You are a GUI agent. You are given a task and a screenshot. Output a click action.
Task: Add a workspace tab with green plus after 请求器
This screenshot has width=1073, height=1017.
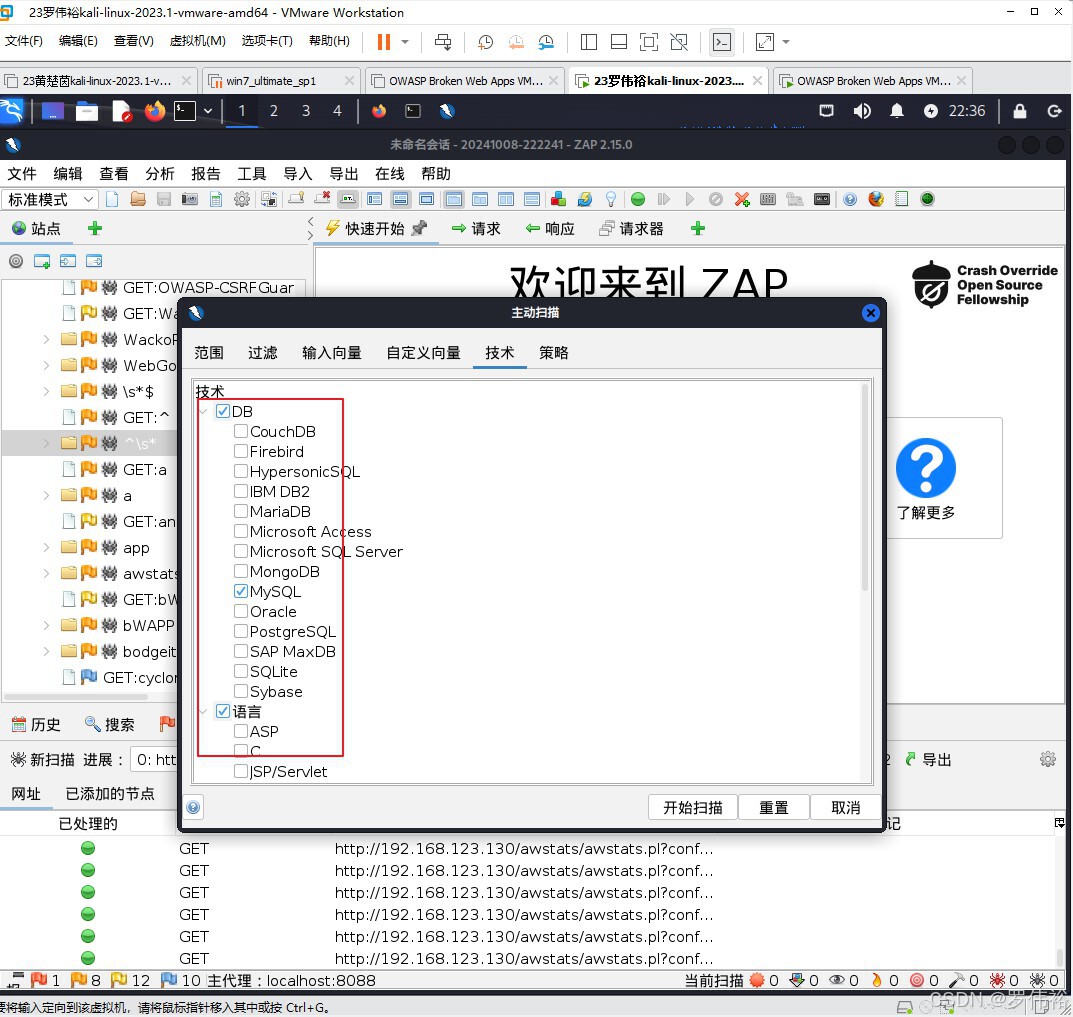pyautogui.click(x=698, y=229)
